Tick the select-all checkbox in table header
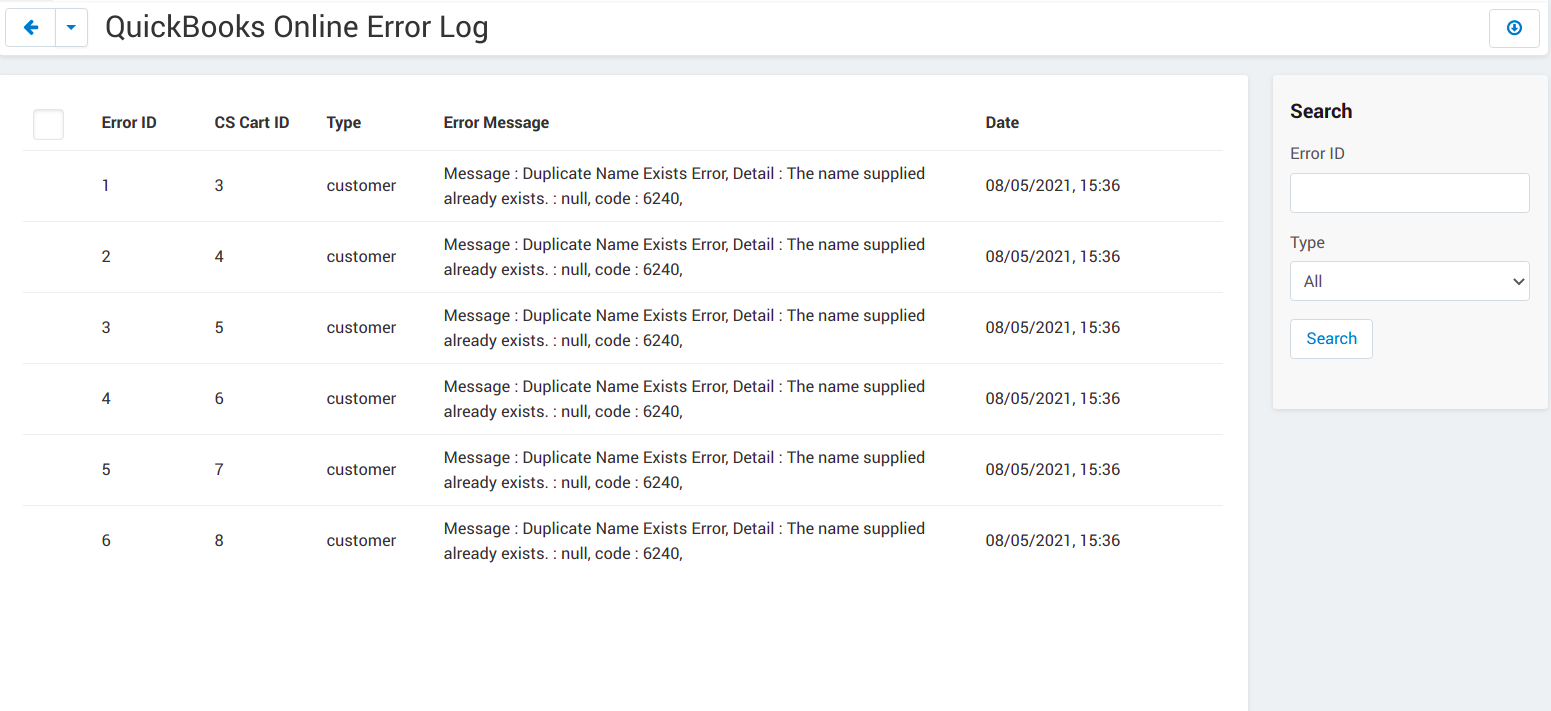Image resolution: width=1551 pixels, height=711 pixels. pos(48,124)
